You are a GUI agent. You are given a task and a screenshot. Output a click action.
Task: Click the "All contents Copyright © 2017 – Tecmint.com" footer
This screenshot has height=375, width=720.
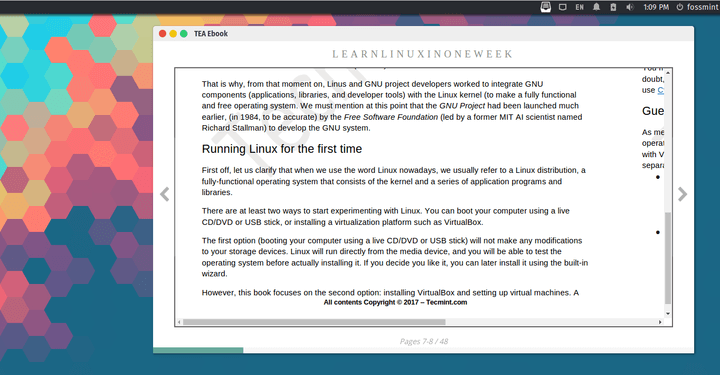click(395, 302)
